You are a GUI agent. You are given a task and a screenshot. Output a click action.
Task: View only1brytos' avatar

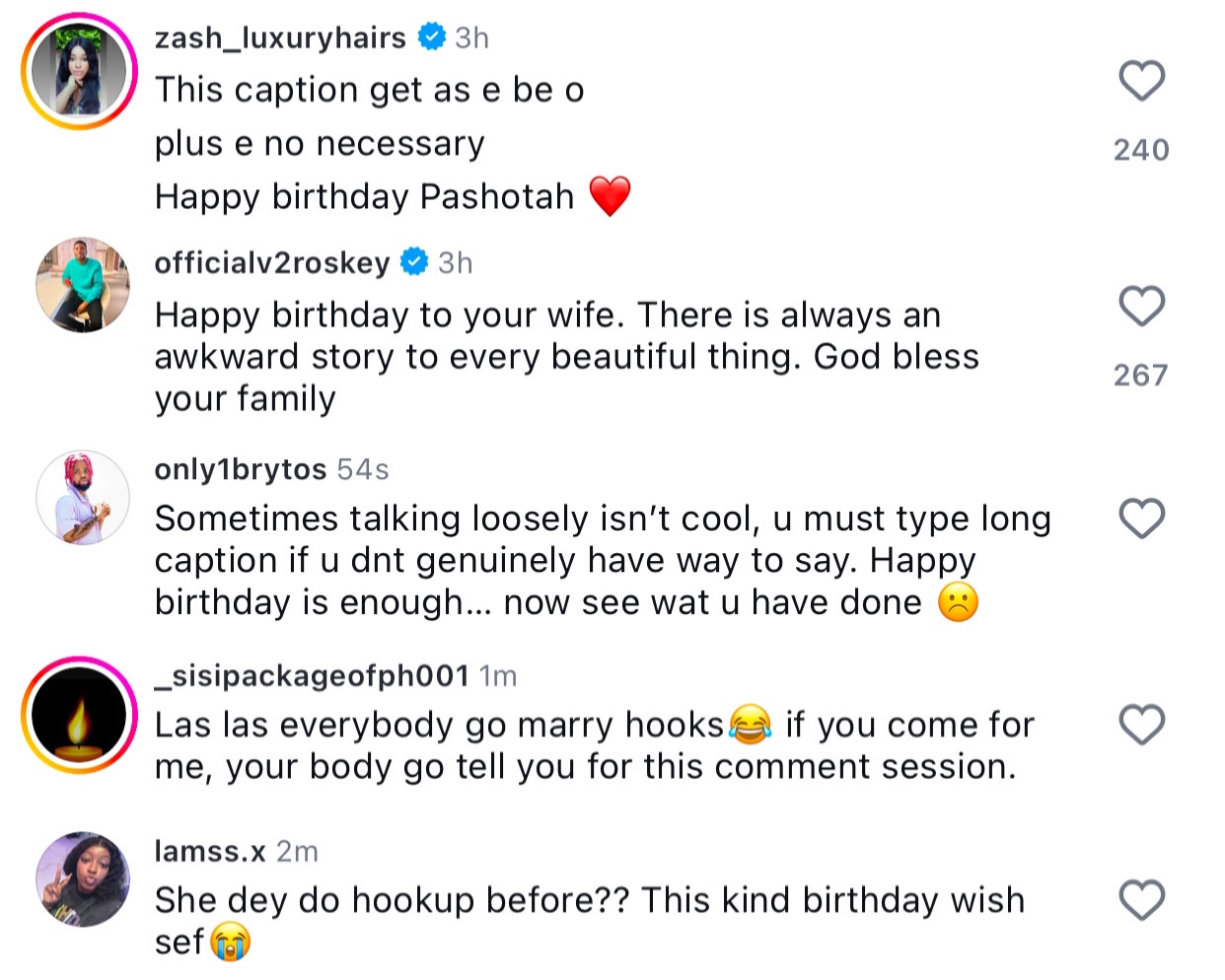tap(83, 498)
